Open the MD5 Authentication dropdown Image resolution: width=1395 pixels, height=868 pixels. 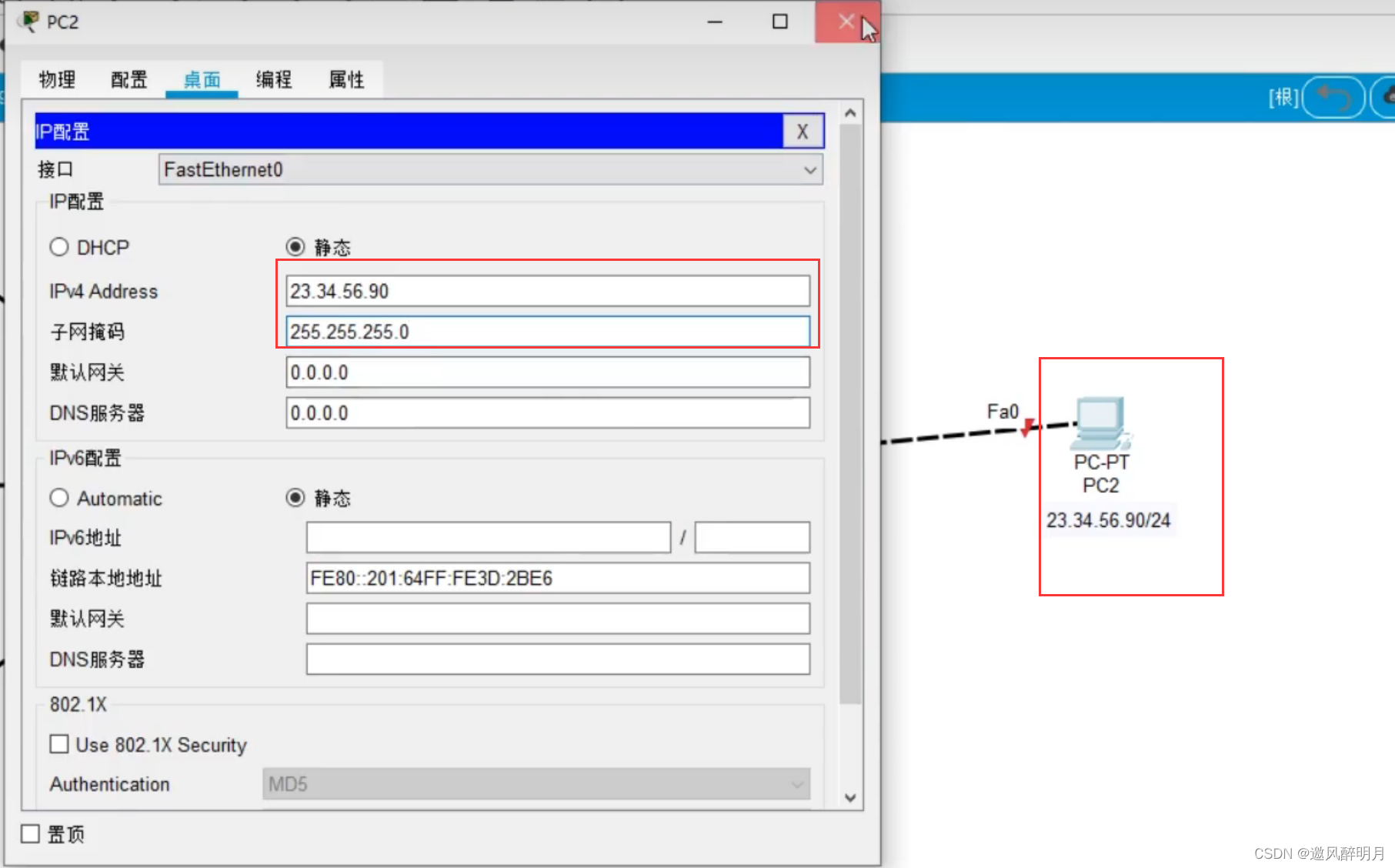tap(536, 784)
